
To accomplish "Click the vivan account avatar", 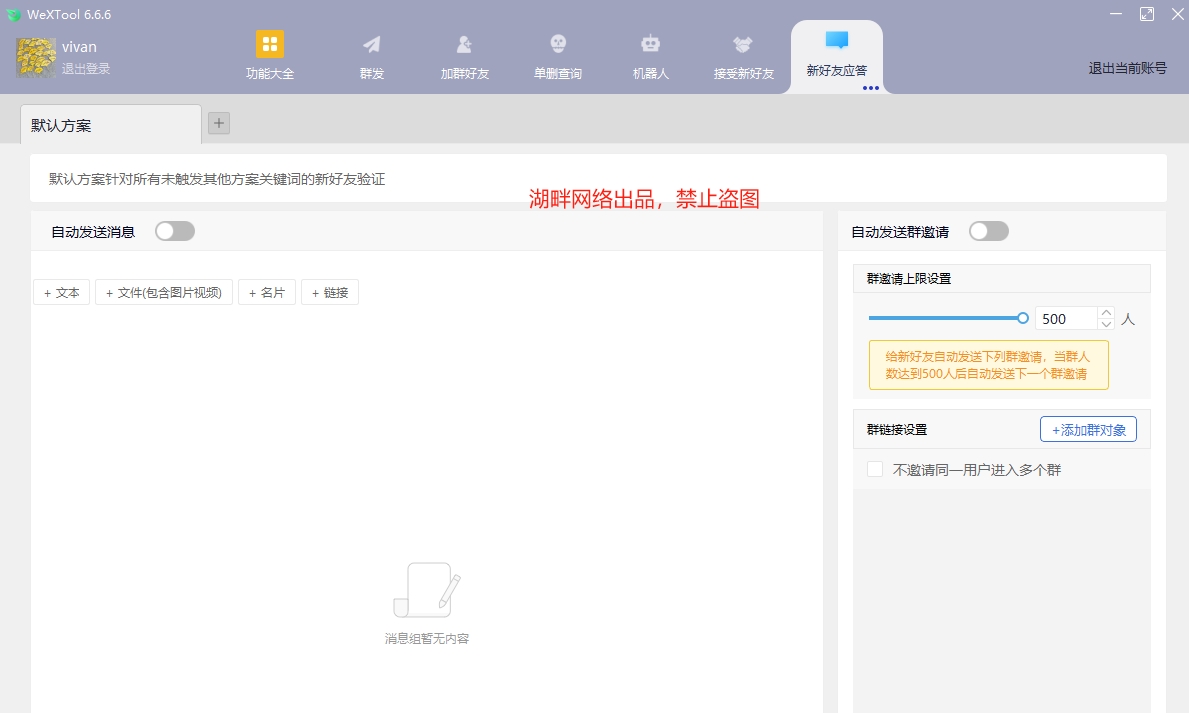I will pyautogui.click(x=35, y=56).
